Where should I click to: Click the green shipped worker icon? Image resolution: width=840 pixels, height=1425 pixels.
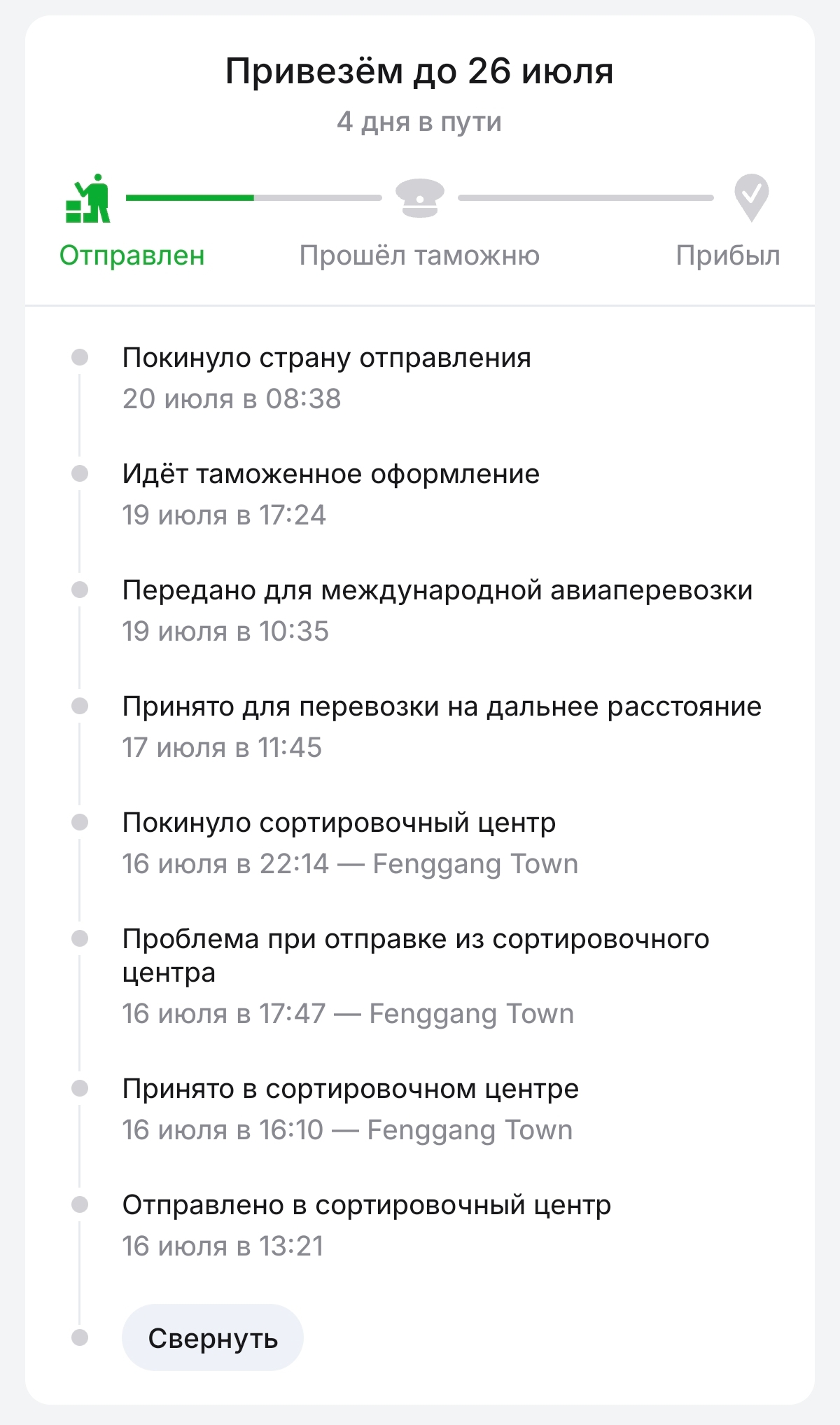click(x=88, y=198)
